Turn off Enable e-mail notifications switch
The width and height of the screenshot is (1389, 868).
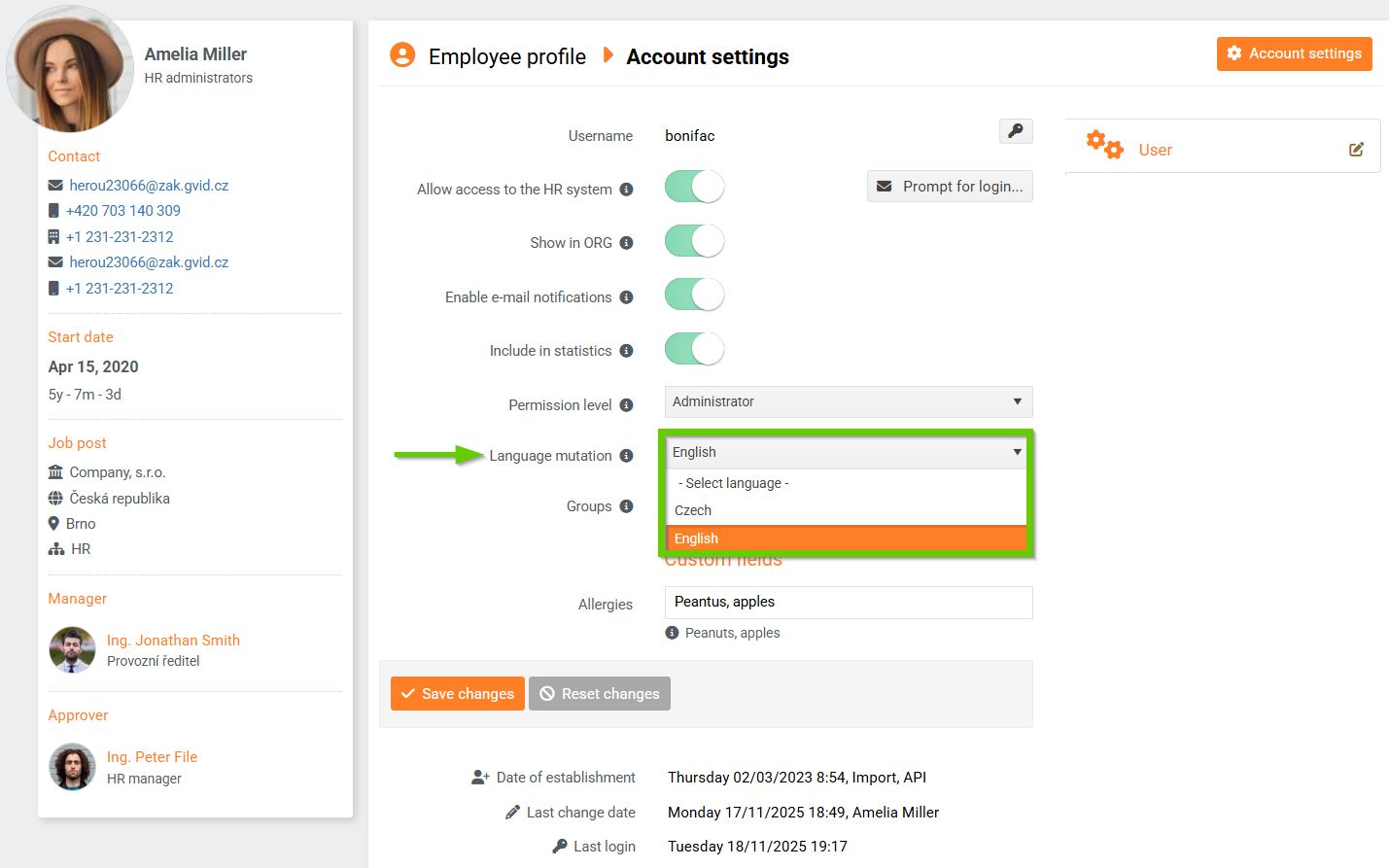tap(694, 295)
